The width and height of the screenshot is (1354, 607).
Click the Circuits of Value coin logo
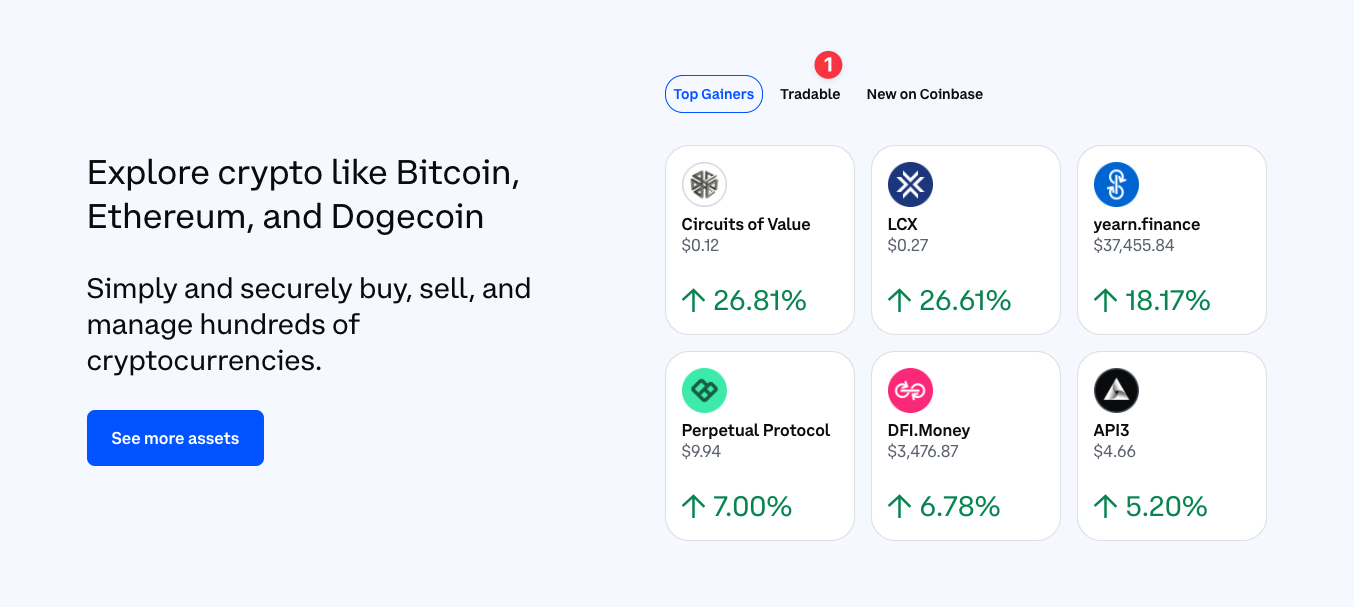704,185
